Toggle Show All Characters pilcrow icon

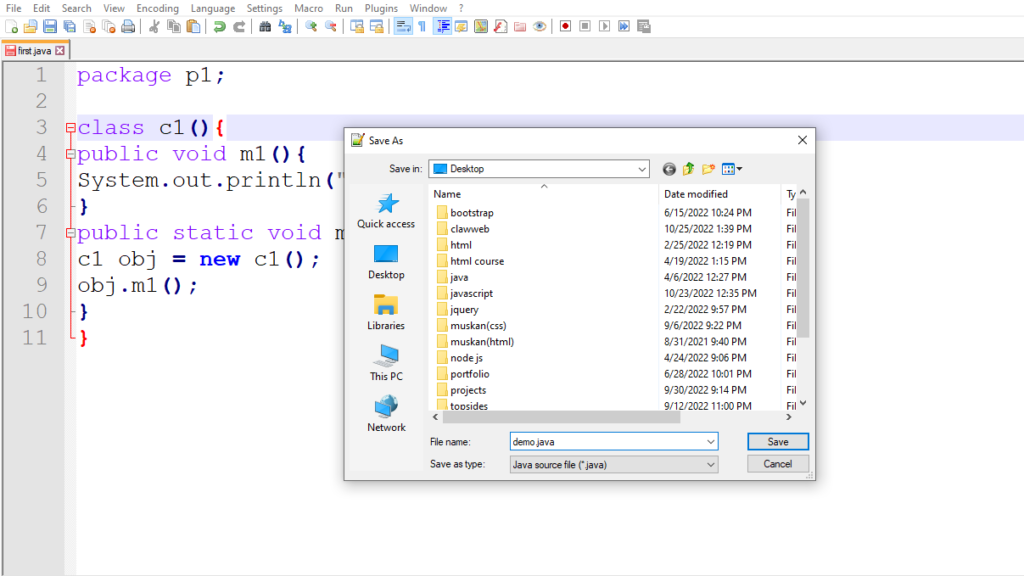(x=422, y=27)
